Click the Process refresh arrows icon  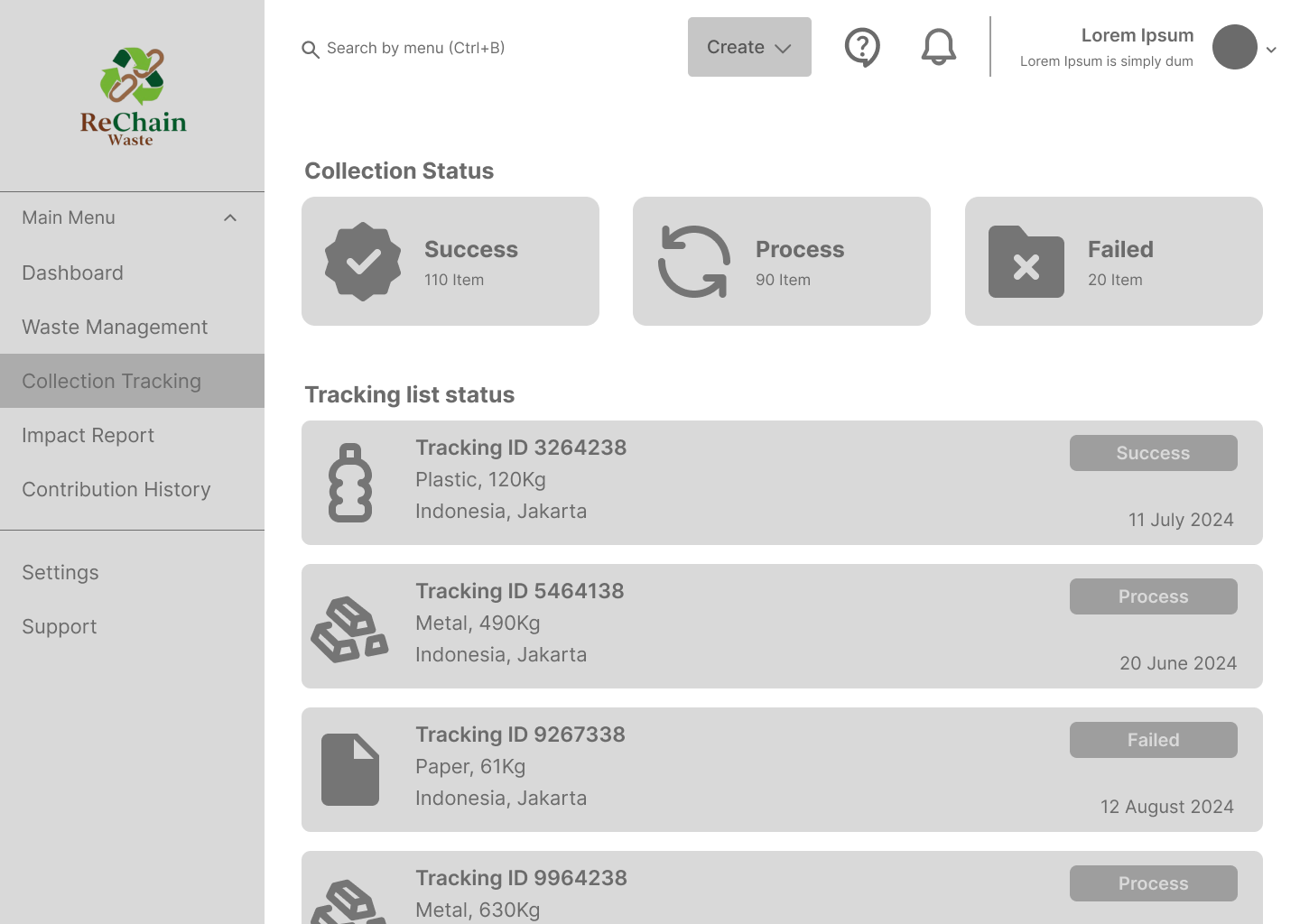(x=694, y=262)
